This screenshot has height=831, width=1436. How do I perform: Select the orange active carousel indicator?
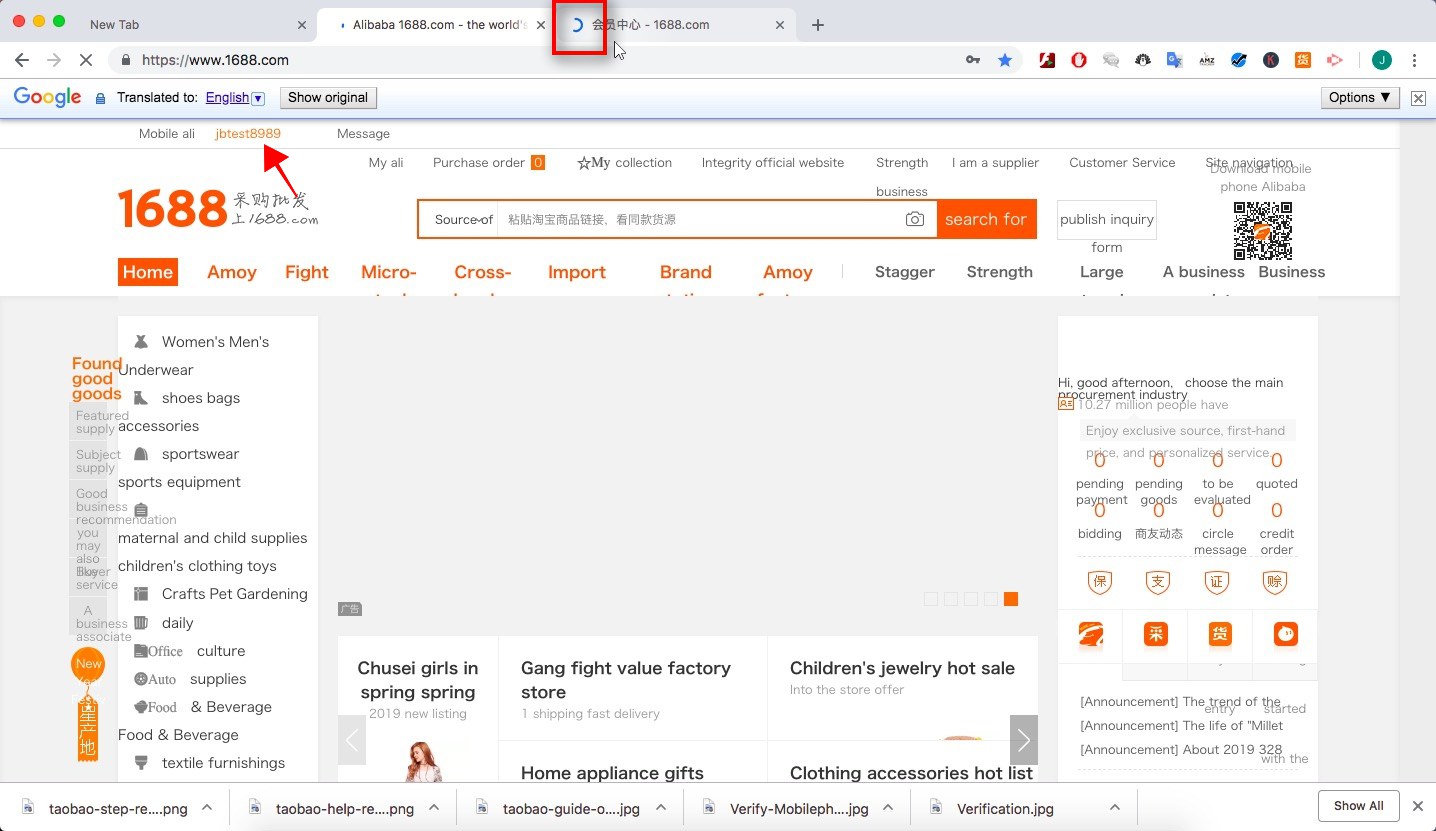click(x=1011, y=599)
